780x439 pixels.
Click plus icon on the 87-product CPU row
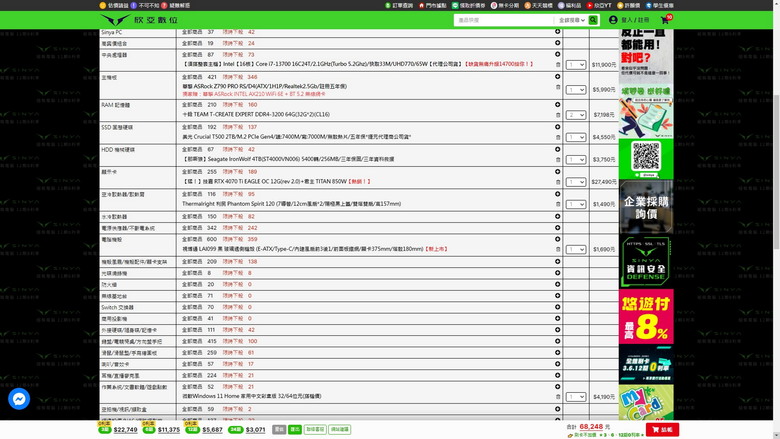pos(557,54)
